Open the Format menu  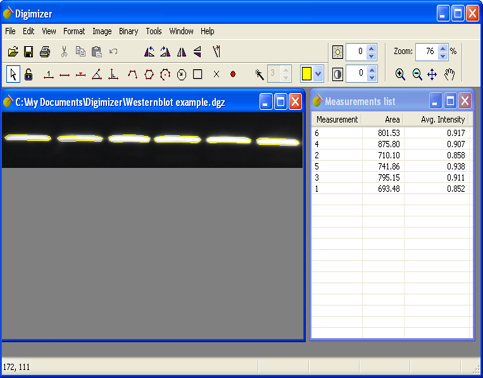pyautogui.click(x=74, y=31)
